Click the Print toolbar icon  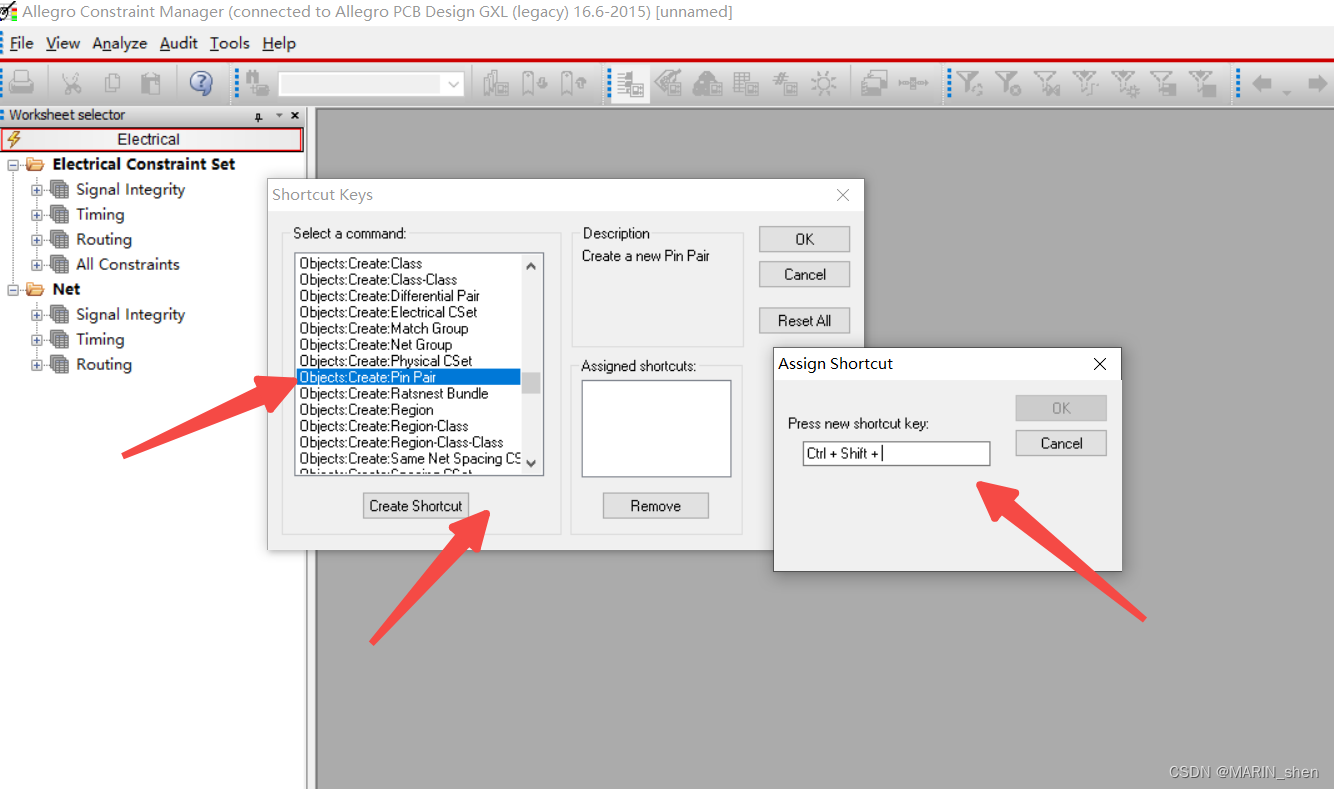pos(22,83)
